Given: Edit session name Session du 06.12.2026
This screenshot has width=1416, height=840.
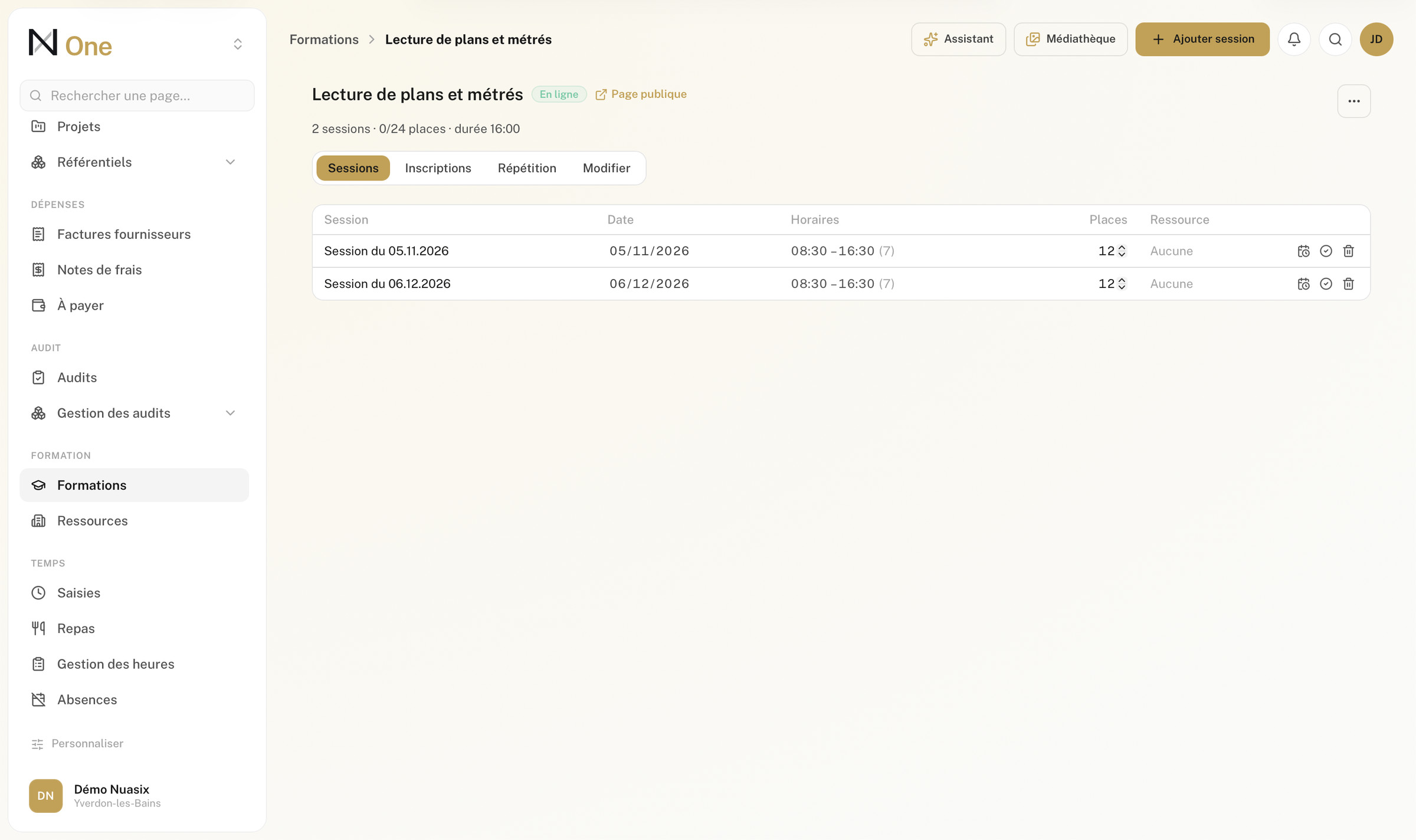Looking at the screenshot, I should point(387,284).
